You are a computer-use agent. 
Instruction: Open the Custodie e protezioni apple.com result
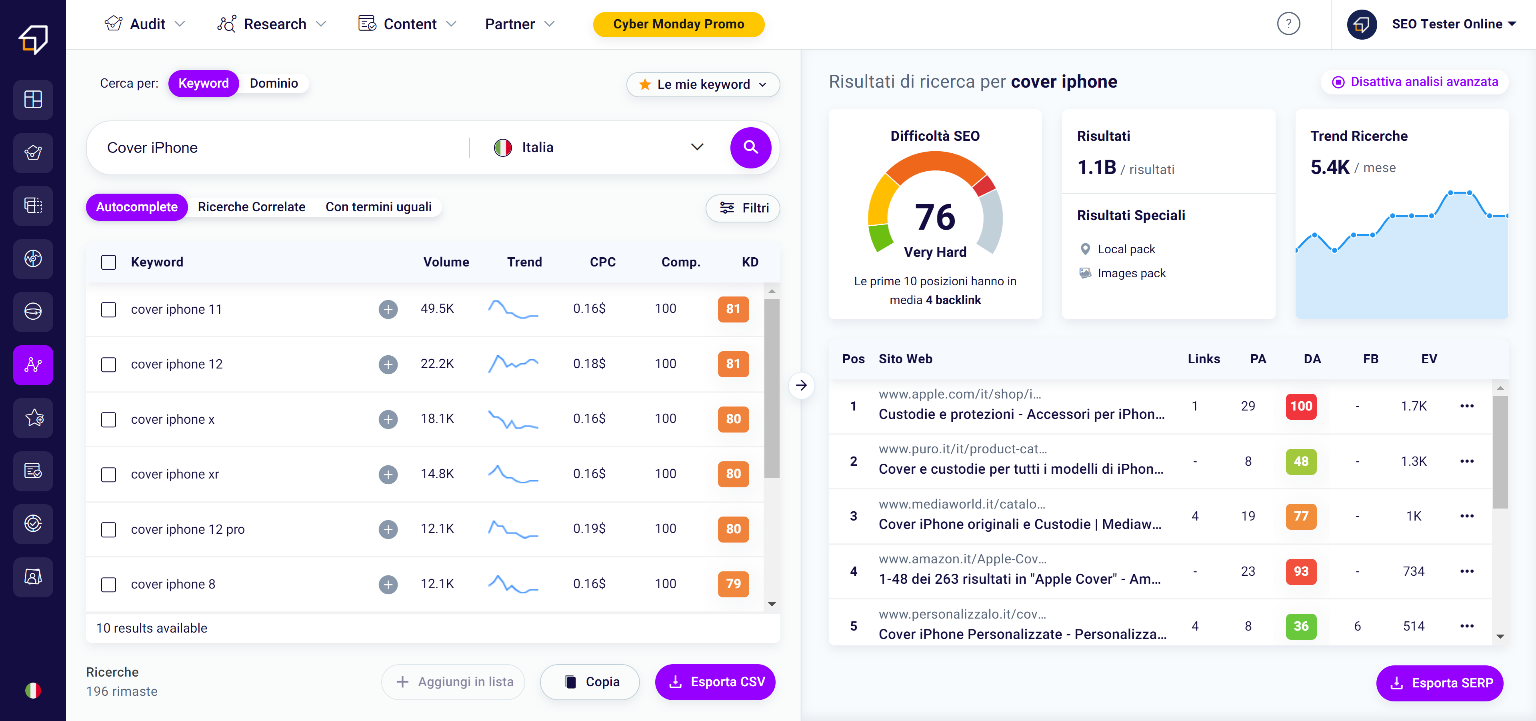tap(1022, 414)
